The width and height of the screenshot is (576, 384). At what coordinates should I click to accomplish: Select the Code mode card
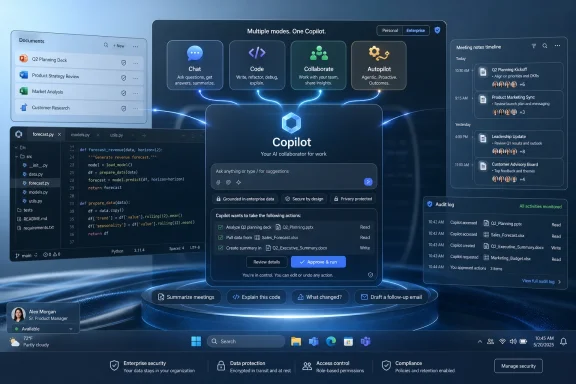pos(257,65)
